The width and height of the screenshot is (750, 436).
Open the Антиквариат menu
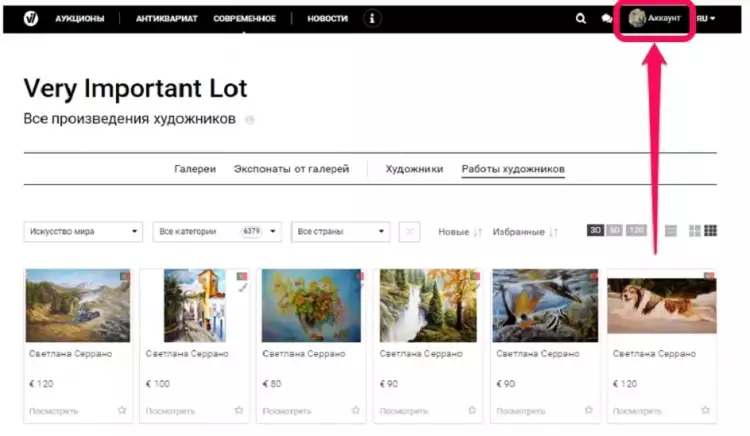166,19
